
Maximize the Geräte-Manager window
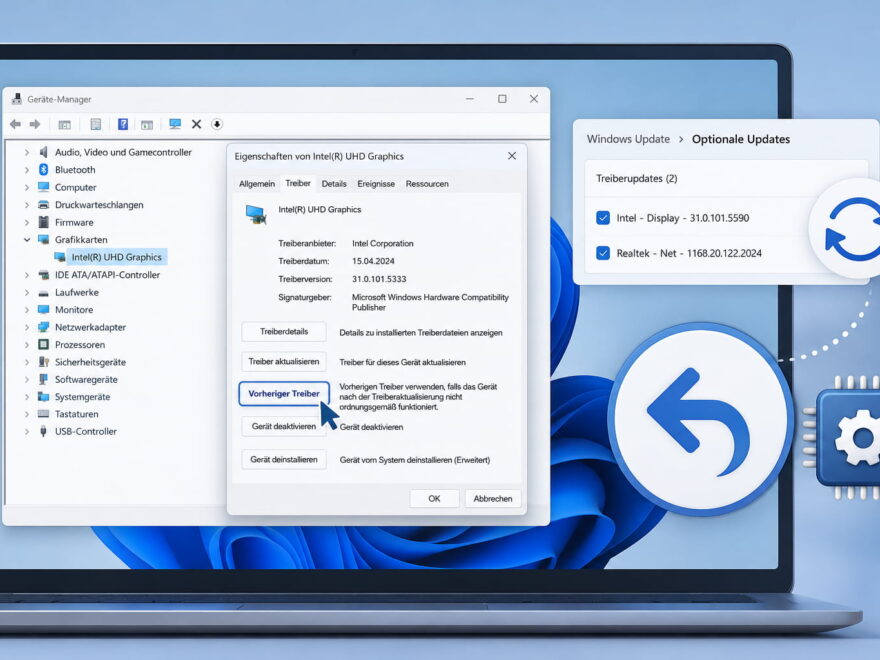(502, 99)
